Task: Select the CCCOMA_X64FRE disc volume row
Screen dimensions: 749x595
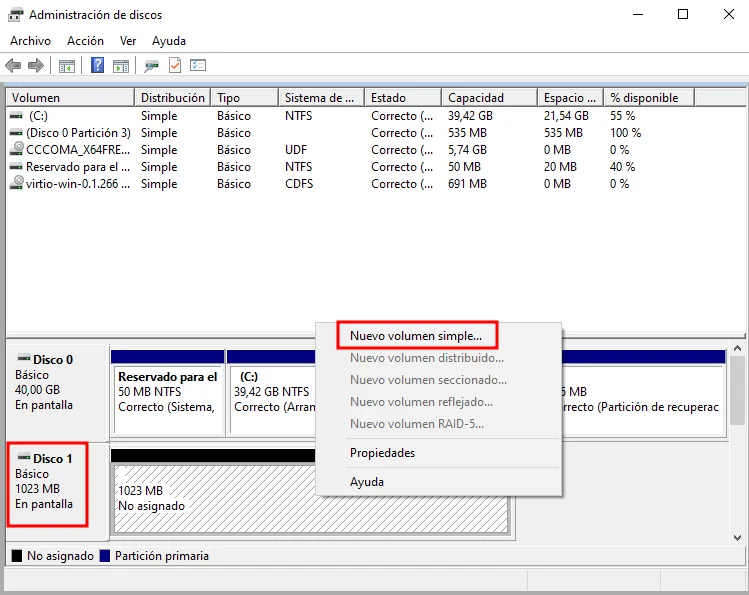Action: click(x=70, y=150)
